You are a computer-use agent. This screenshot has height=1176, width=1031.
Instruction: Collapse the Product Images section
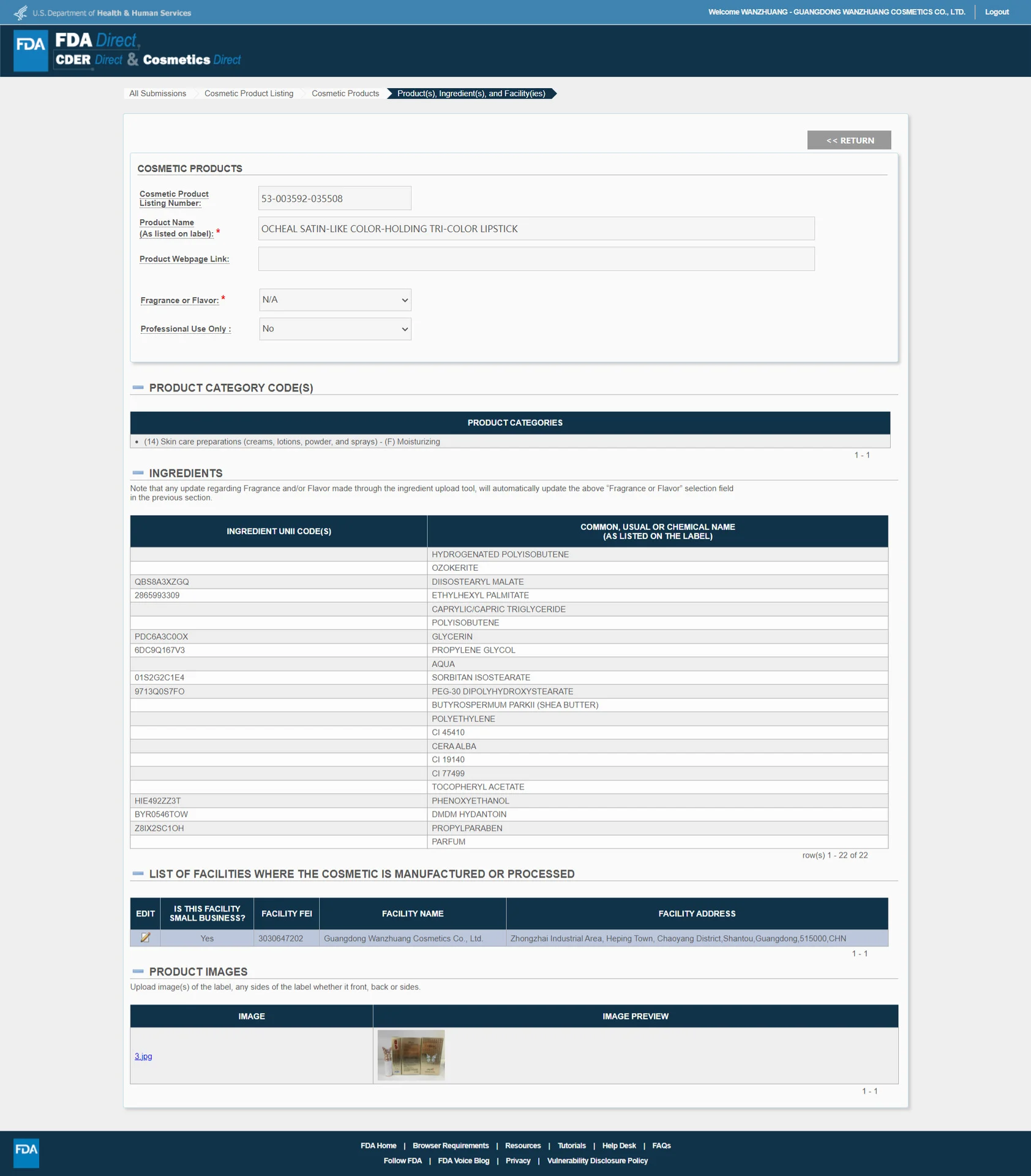click(x=138, y=971)
